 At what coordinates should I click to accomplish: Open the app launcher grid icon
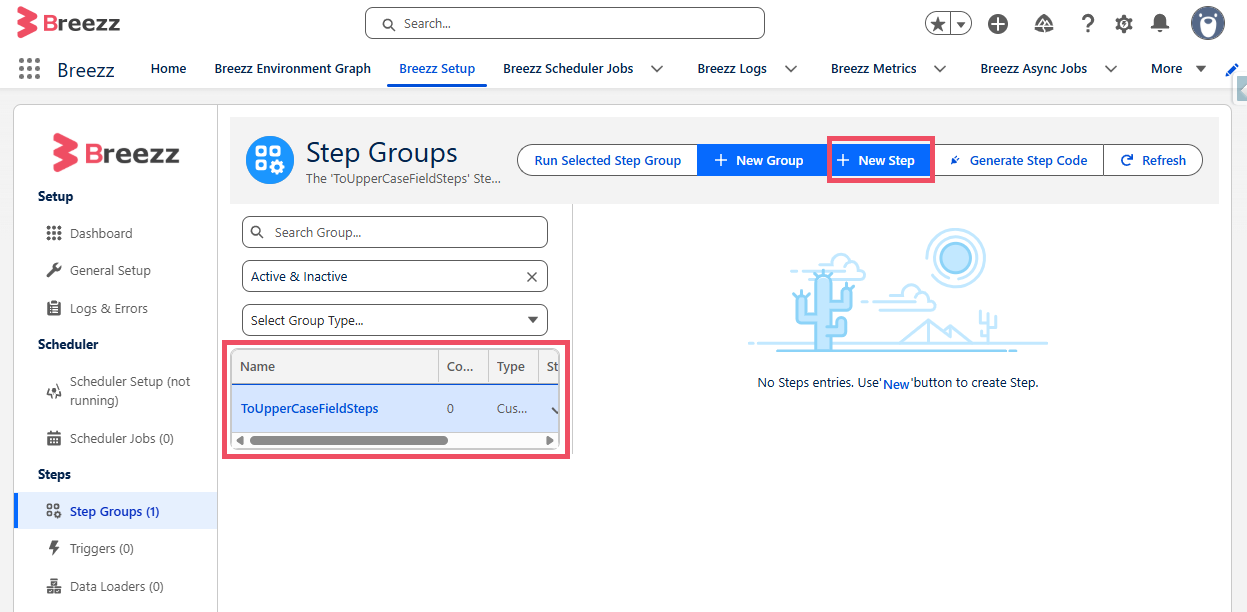coord(30,68)
